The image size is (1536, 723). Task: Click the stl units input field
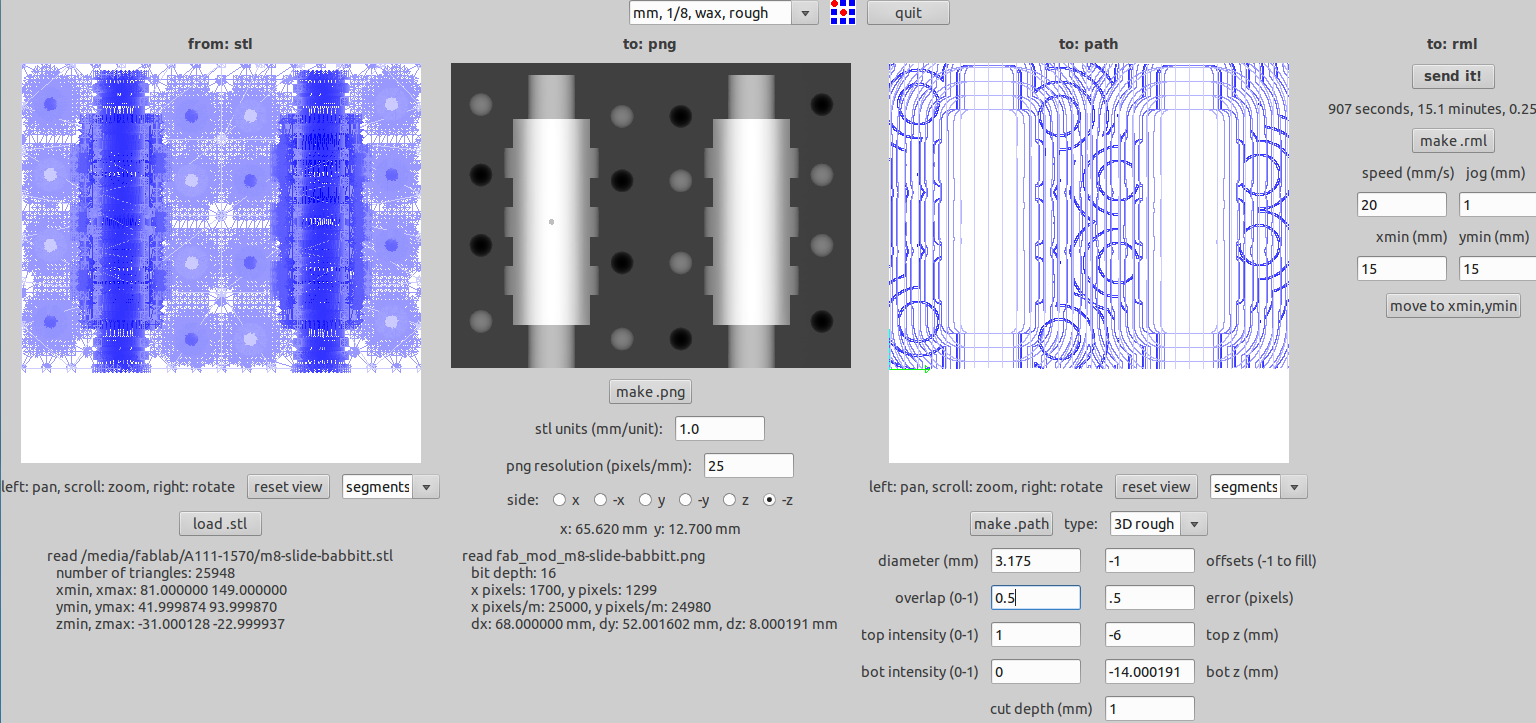click(720, 429)
